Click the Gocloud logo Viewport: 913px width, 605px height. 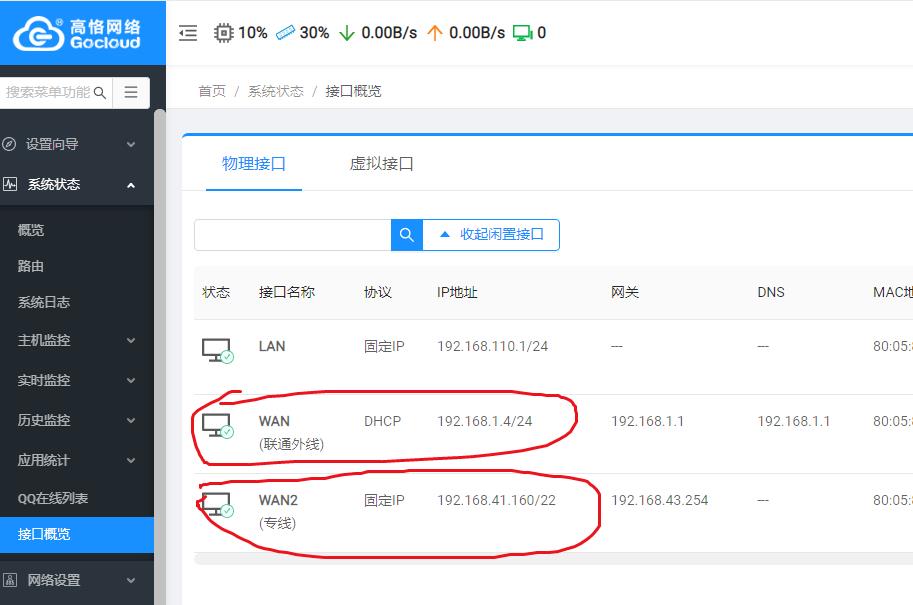[77, 33]
